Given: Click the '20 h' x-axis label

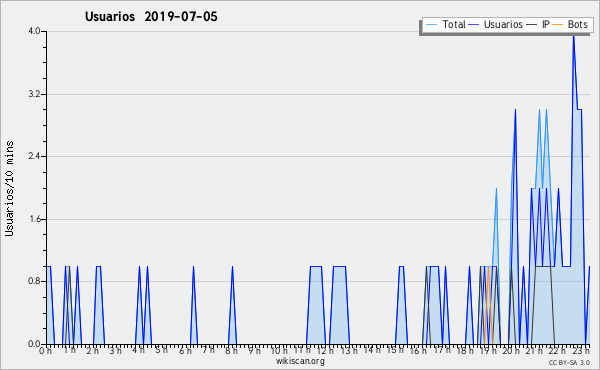Looking at the screenshot, I should (x=512, y=350).
